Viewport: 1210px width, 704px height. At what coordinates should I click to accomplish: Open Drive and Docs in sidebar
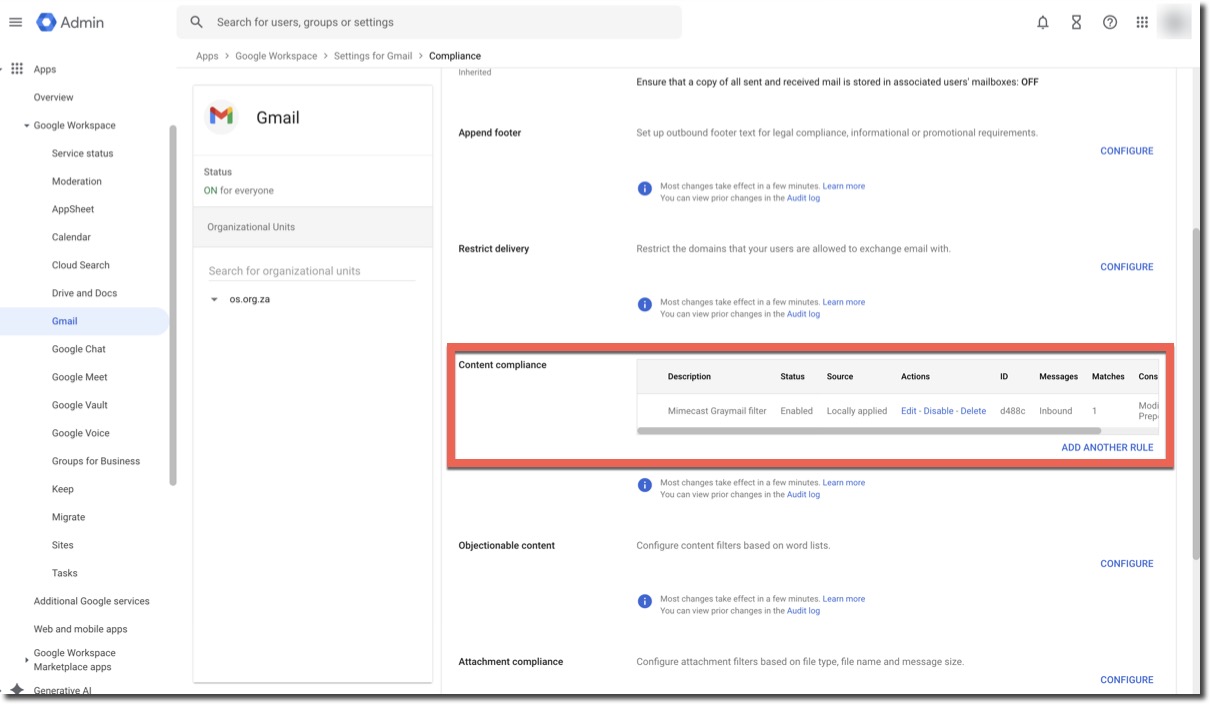[x=84, y=293]
